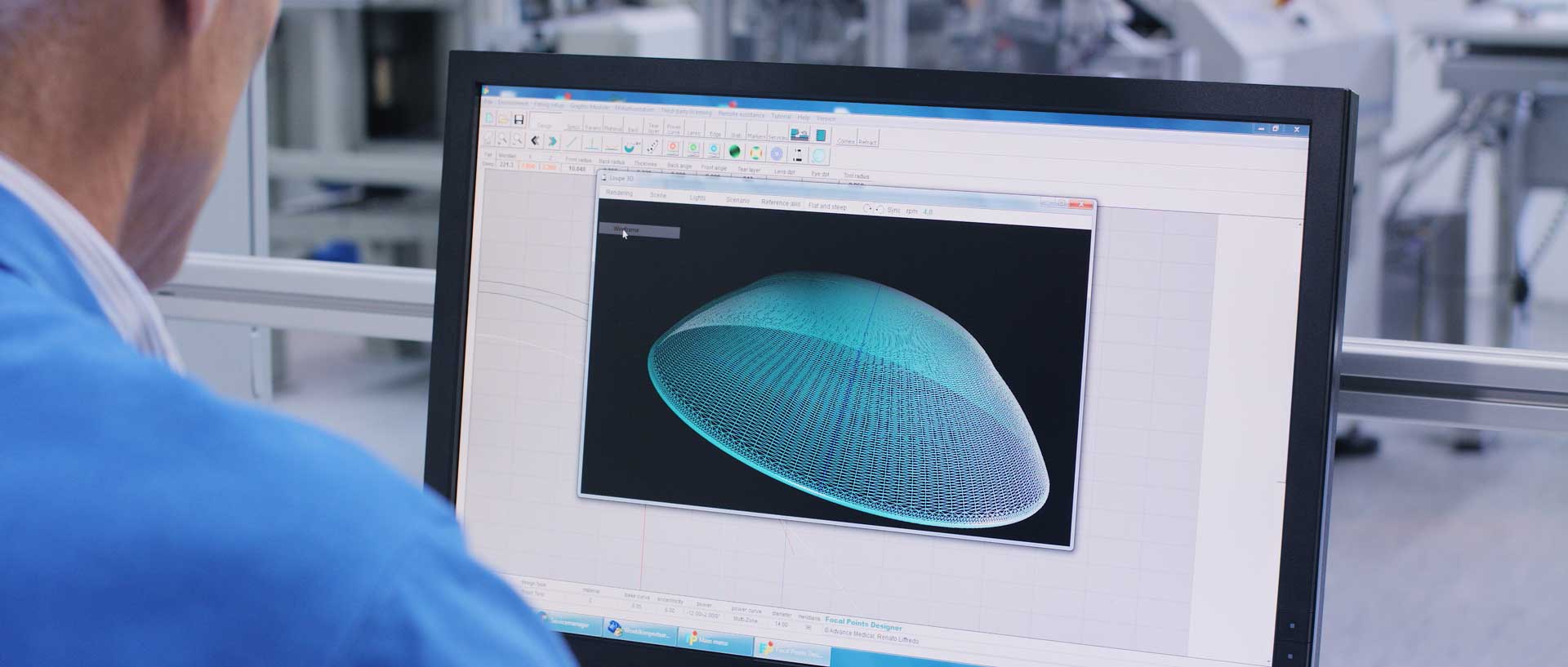
Task: Click the orange and teal ring icon
Action: pyautogui.click(x=756, y=153)
